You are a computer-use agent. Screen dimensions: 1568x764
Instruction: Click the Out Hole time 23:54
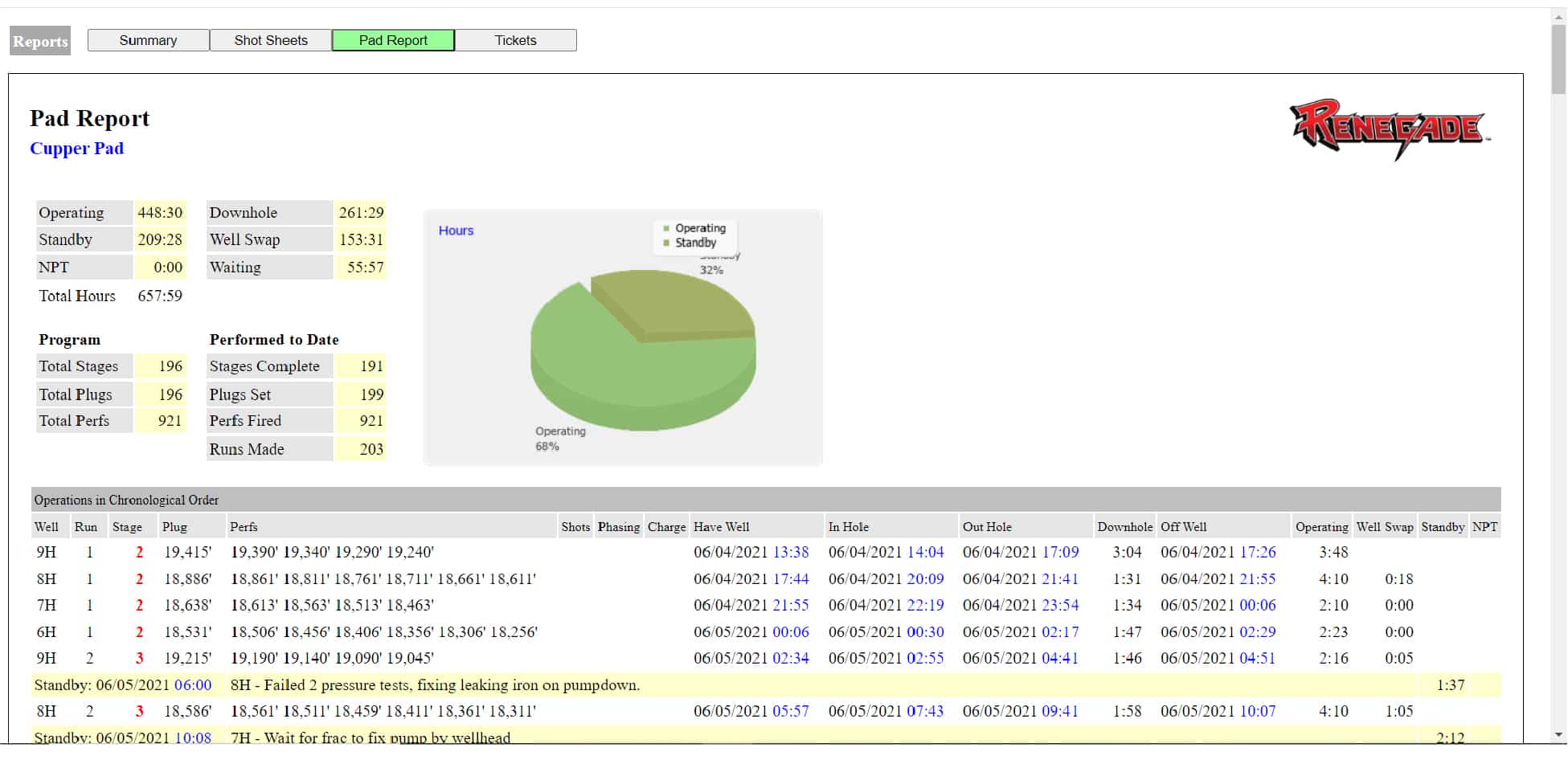pos(1060,606)
